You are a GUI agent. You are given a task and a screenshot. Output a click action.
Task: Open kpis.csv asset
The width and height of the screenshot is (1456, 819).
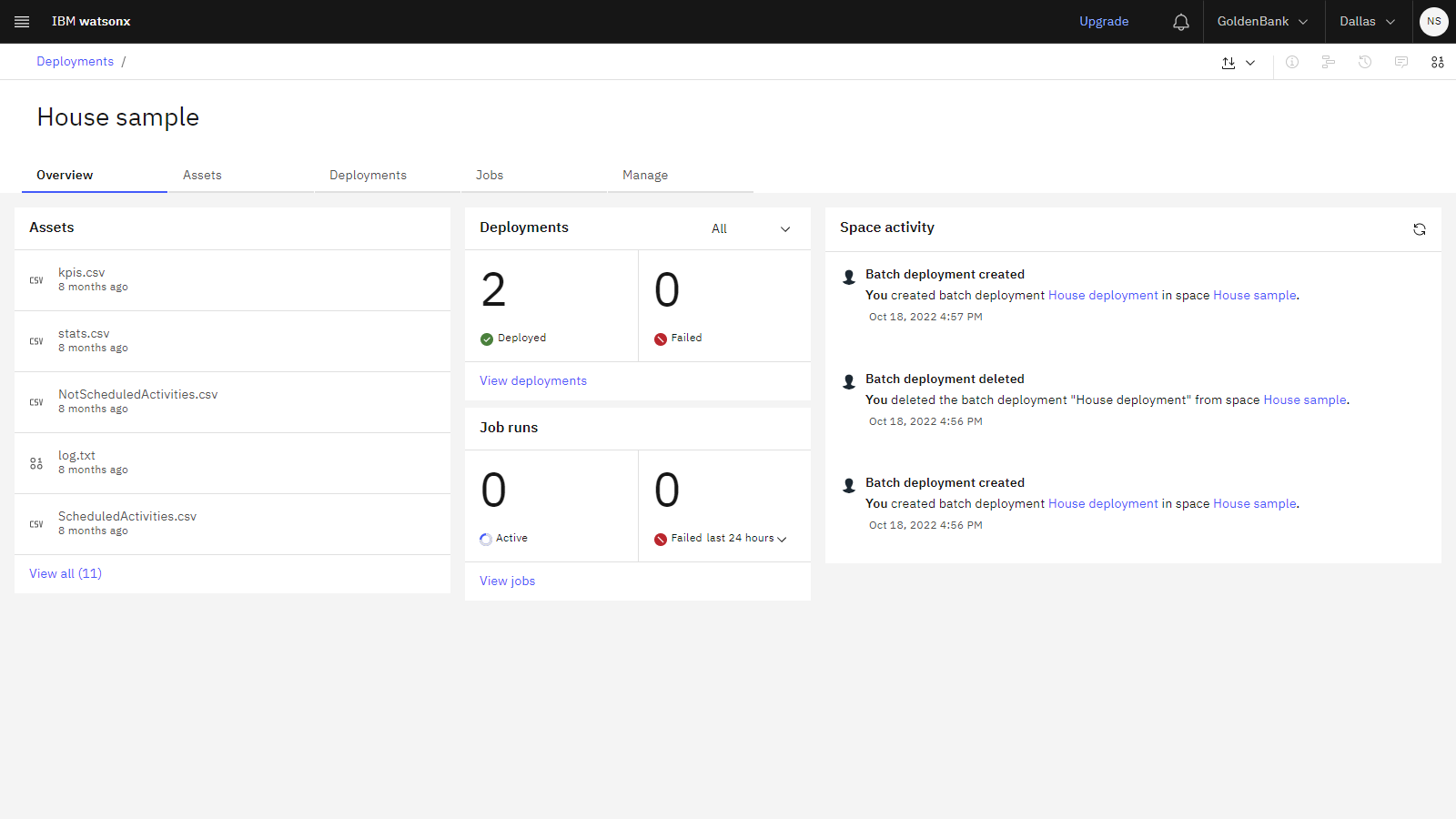(x=81, y=272)
